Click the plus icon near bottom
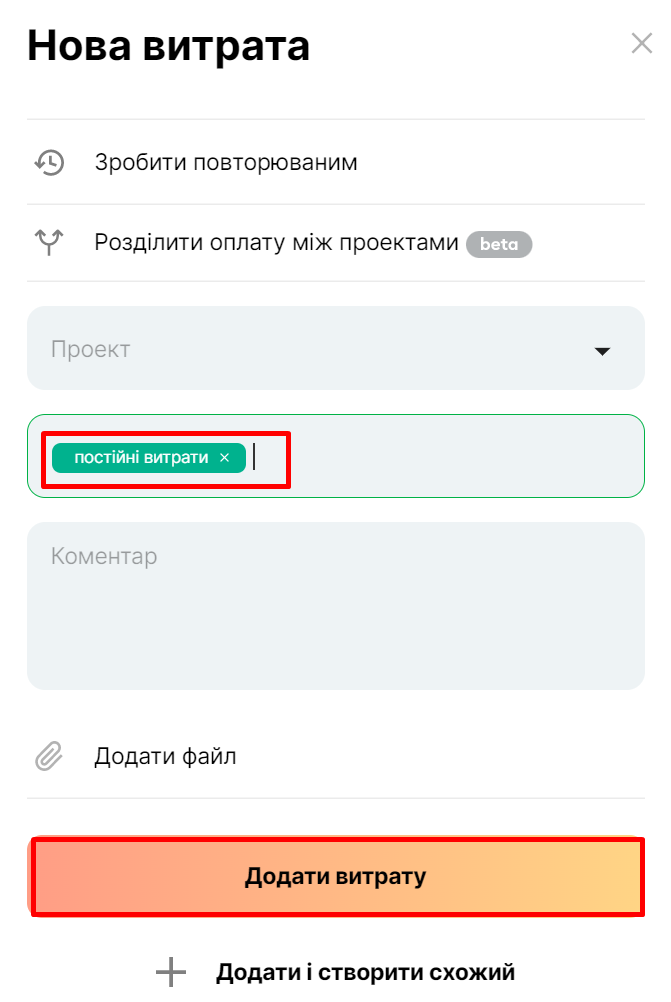This screenshot has height=1002, width=671. [x=171, y=972]
